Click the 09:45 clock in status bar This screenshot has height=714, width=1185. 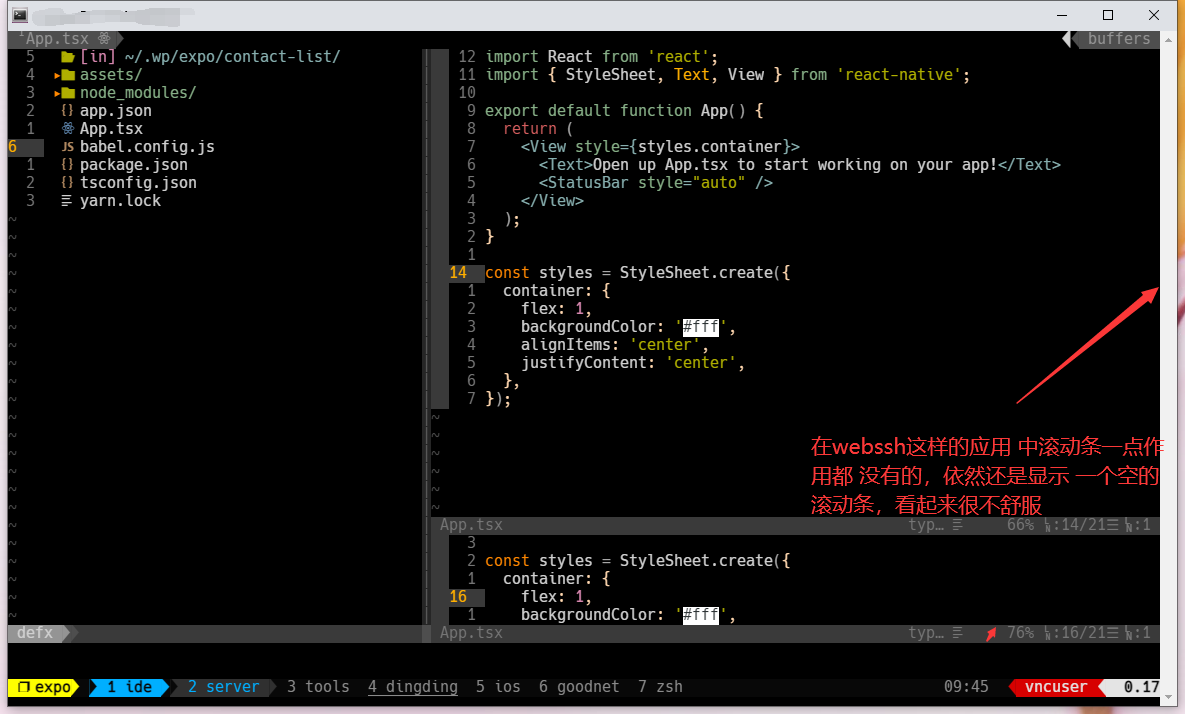[966, 687]
